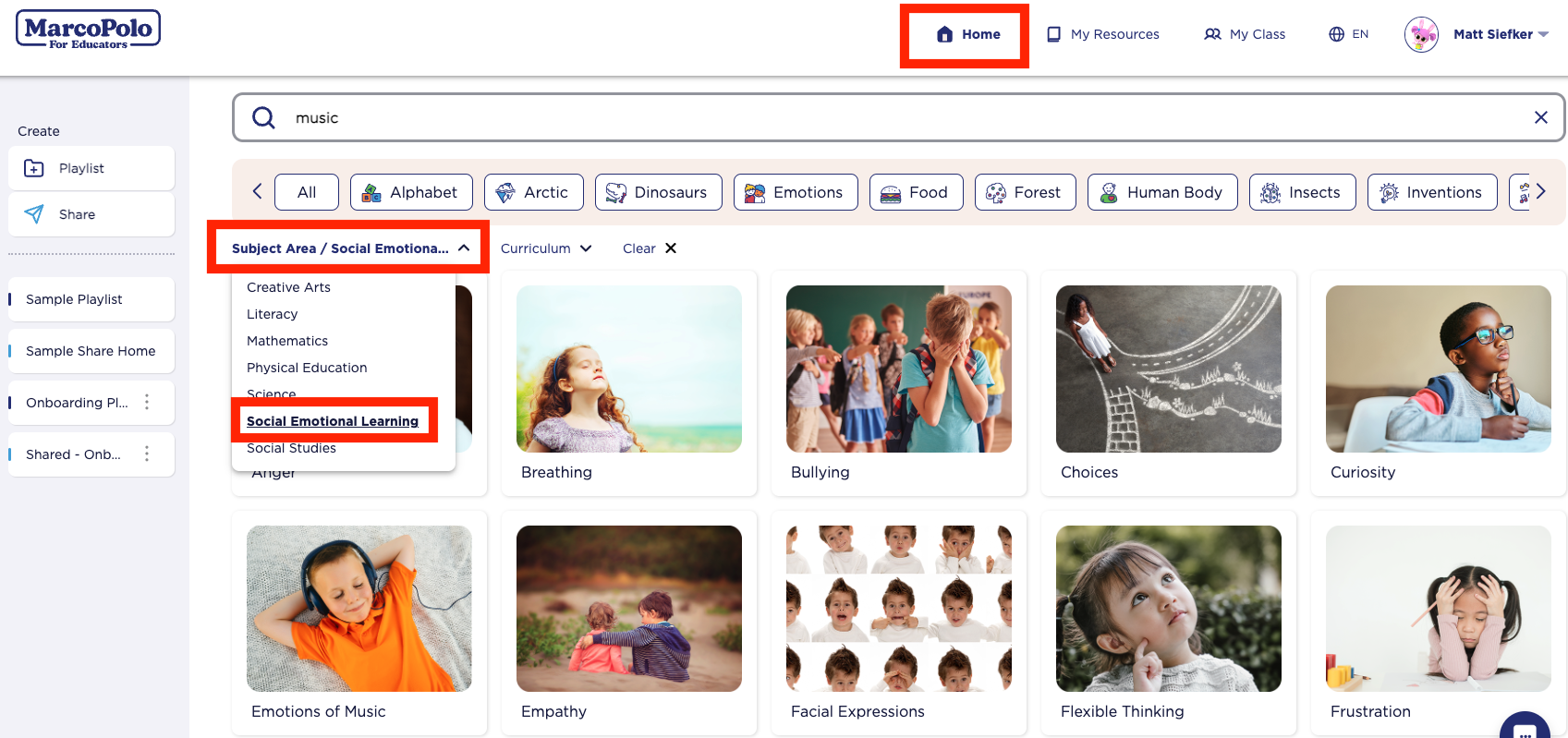Expand the Curriculum dropdown

pyautogui.click(x=546, y=248)
